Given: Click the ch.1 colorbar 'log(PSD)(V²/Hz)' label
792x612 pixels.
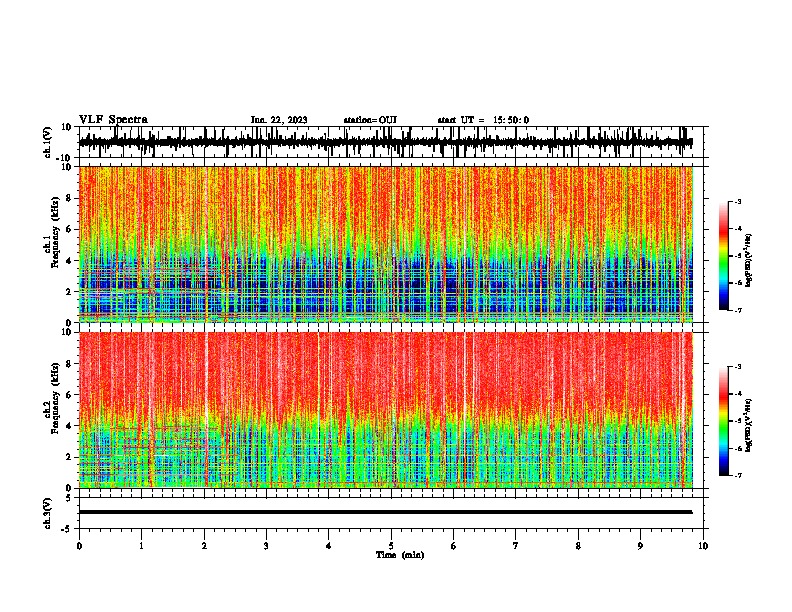Looking at the screenshot, I should pyautogui.click(x=749, y=261).
